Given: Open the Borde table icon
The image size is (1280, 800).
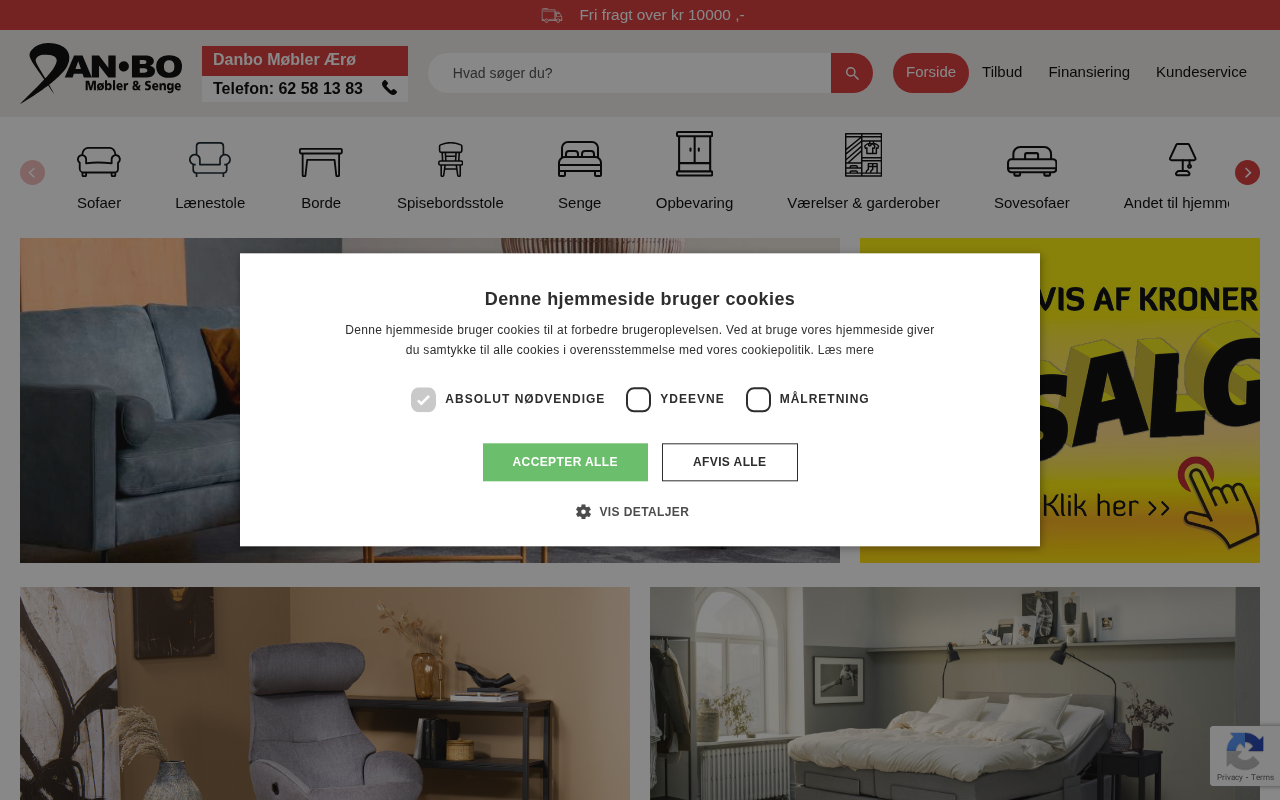Looking at the screenshot, I should pyautogui.click(x=321, y=162).
